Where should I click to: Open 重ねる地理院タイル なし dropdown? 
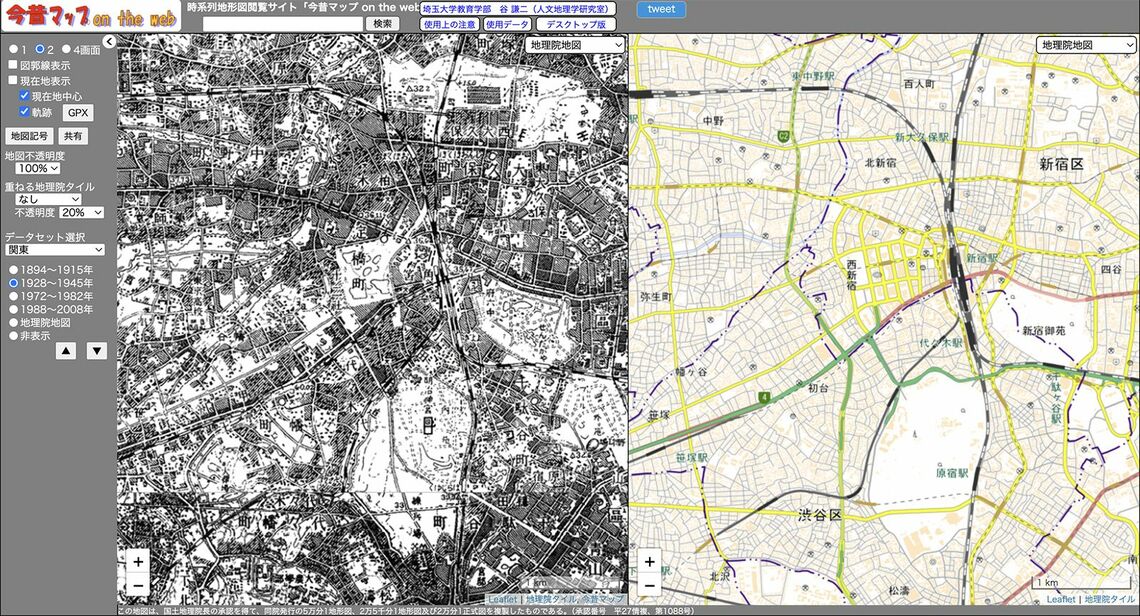tap(49, 199)
